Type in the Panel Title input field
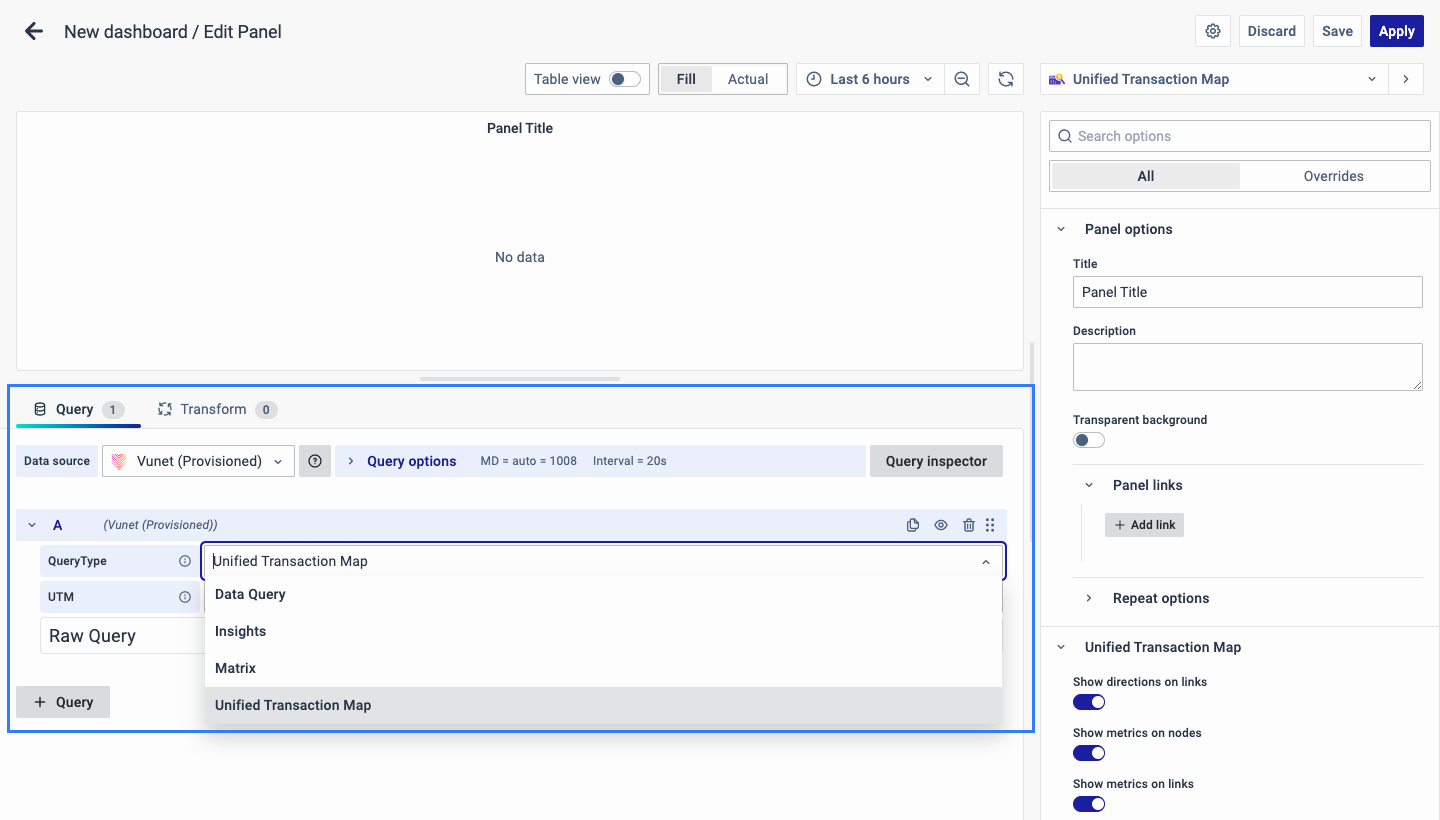The width and height of the screenshot is (1440, 820). [1247, 291]
